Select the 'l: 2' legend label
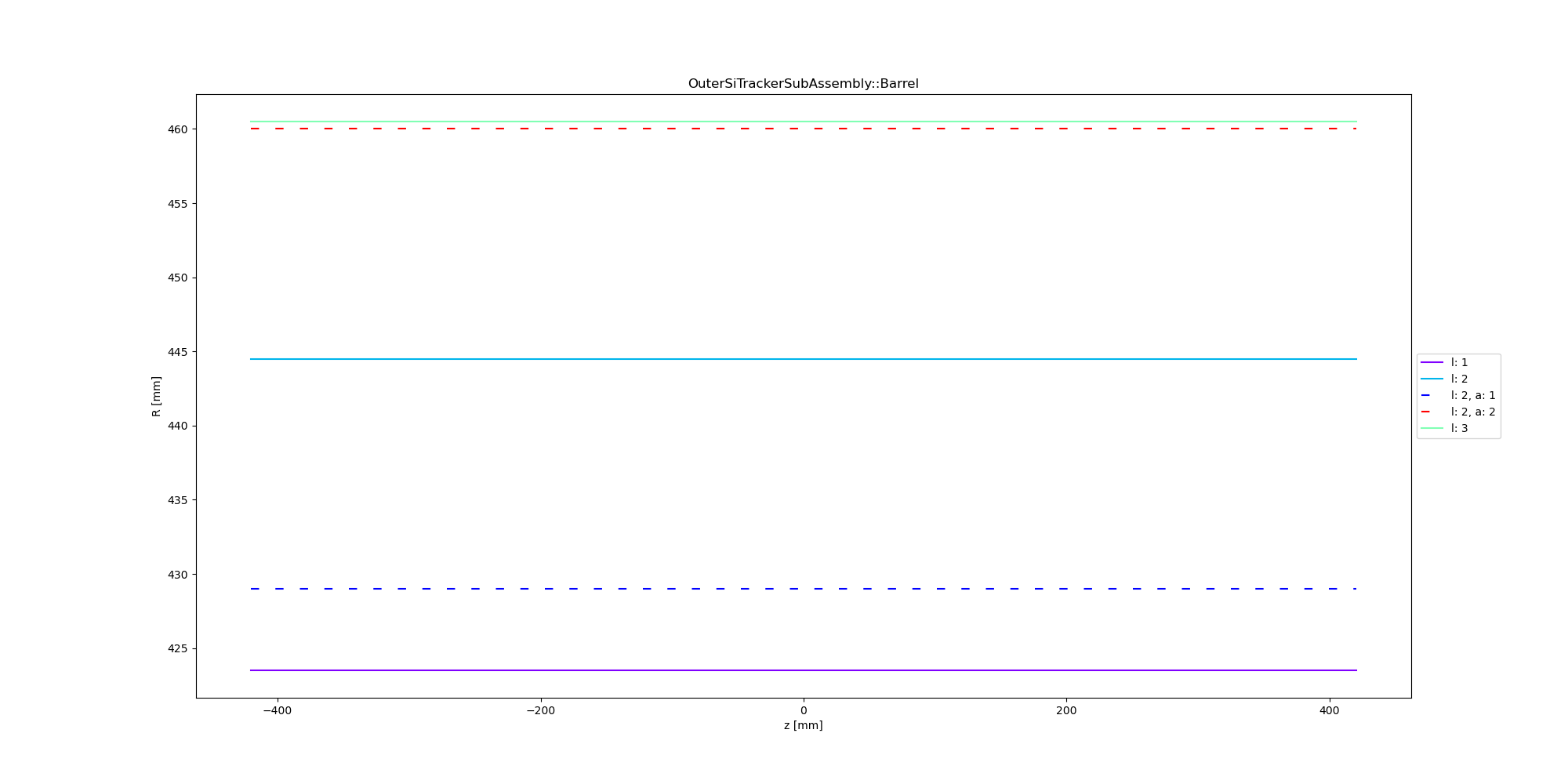Screen dimensions: 1568x784 click(1459, 379)
